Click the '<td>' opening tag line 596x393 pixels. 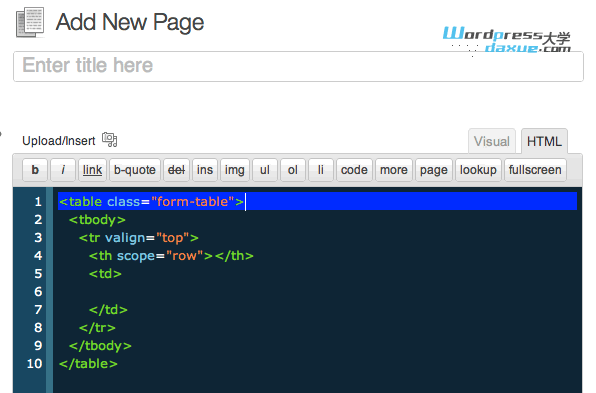pyautogui.click(x=105, y=274)
